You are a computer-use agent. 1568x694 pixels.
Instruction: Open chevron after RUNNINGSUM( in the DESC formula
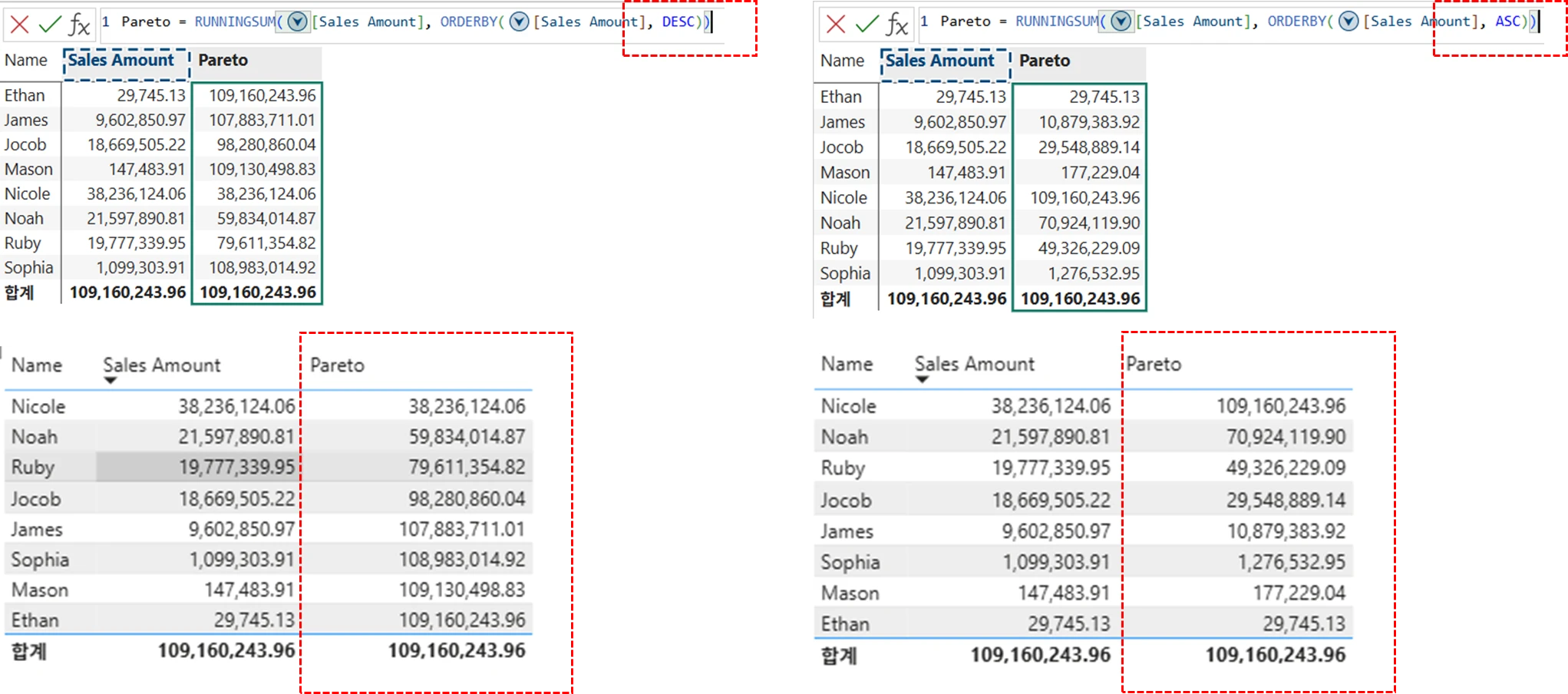click(x=297, y=21)
